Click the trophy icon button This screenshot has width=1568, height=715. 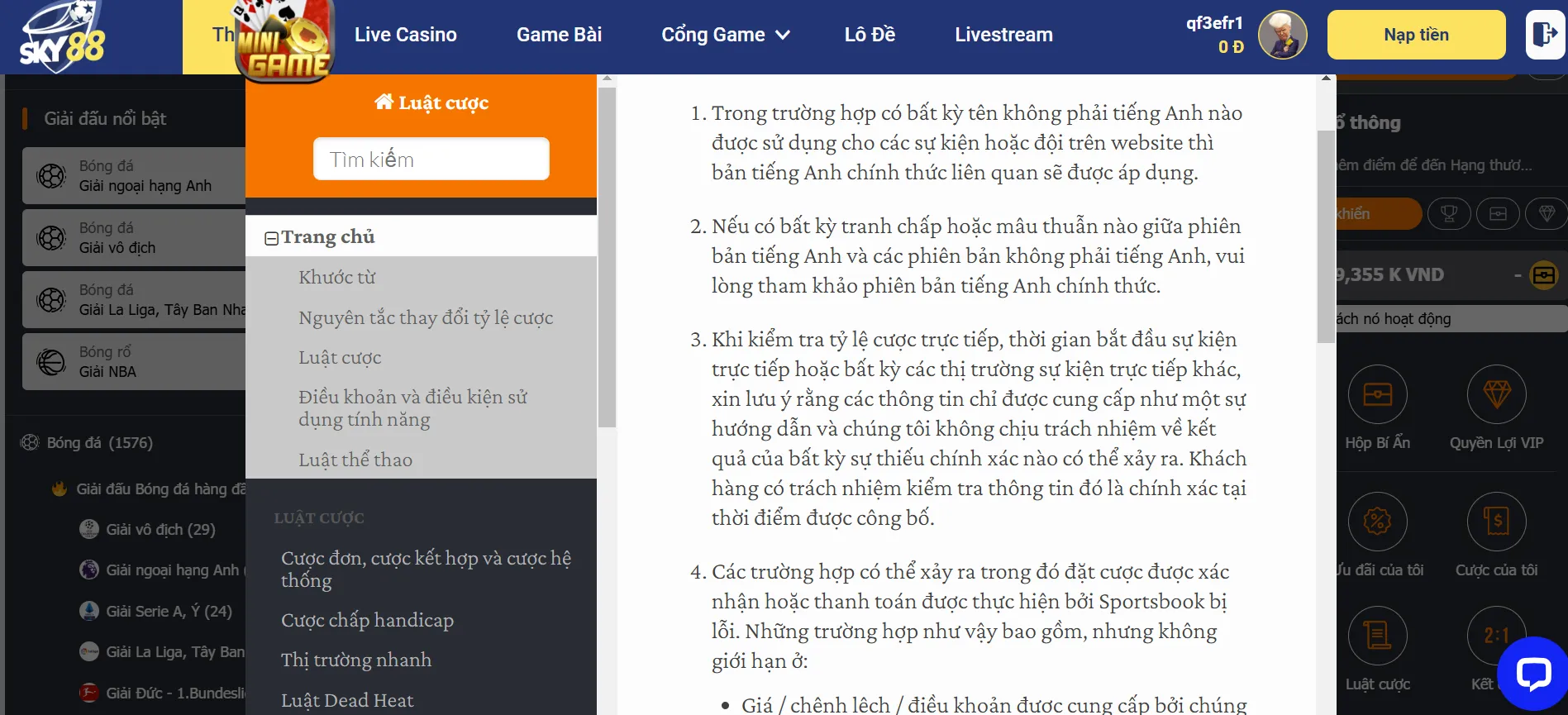(1448, 214)
